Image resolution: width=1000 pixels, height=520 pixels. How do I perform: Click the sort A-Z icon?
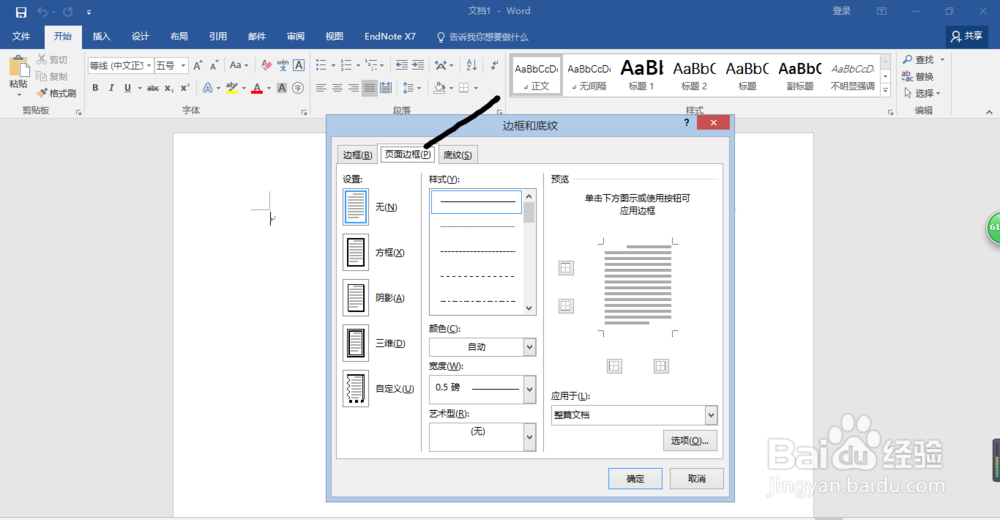point(471,65)
